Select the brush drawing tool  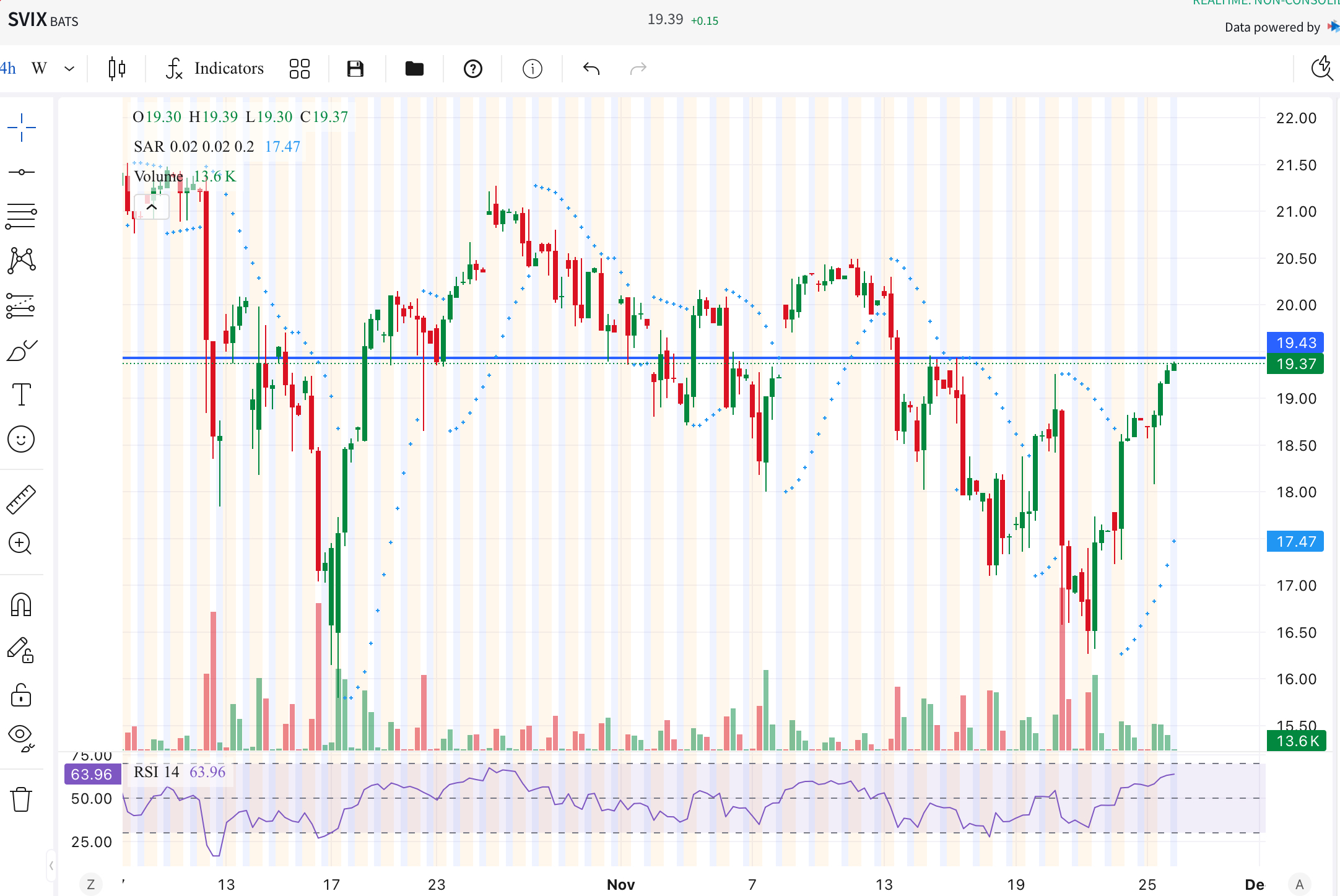click(21, 350)
